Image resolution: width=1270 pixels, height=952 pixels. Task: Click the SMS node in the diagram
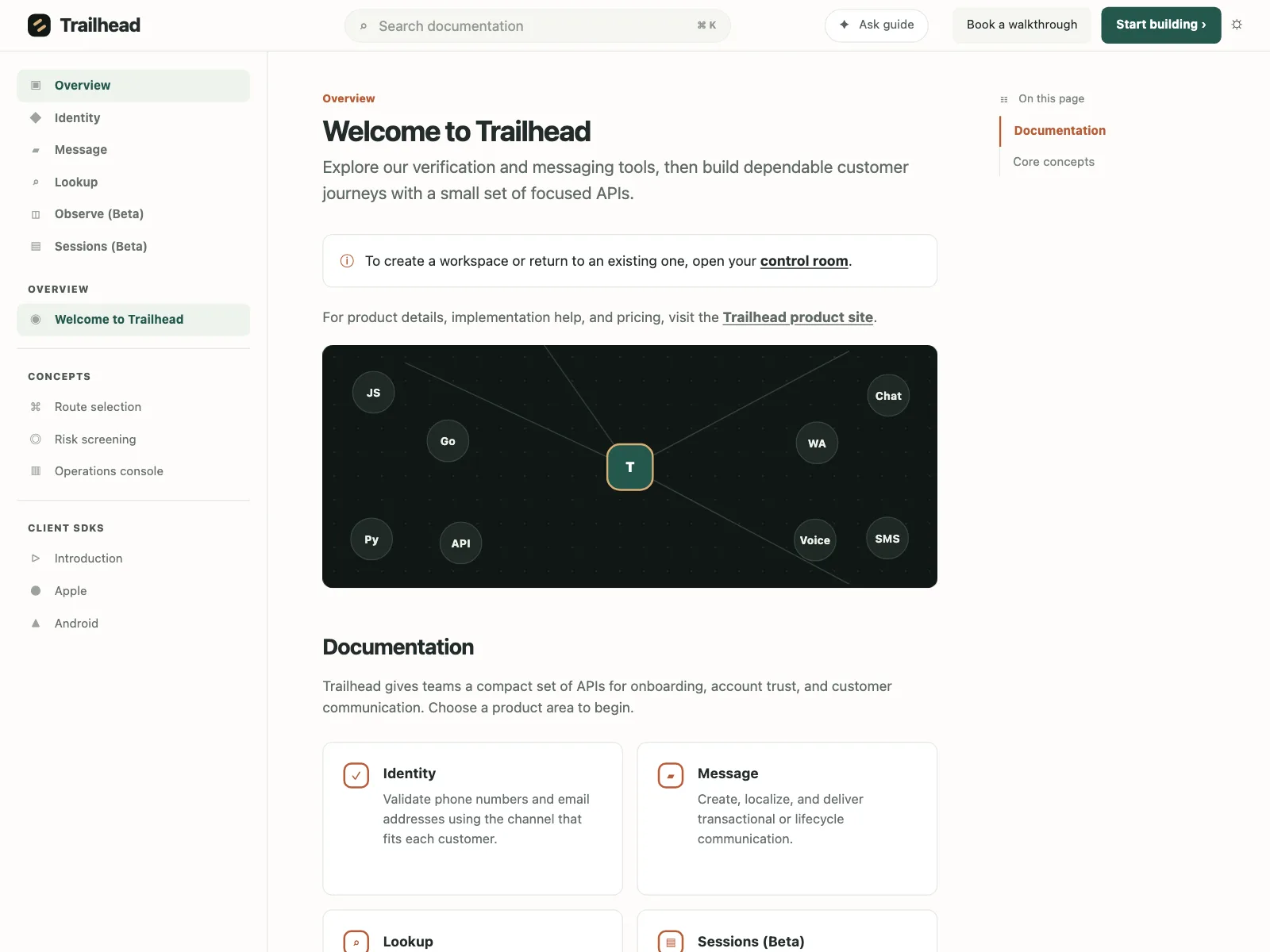[887, 538]
